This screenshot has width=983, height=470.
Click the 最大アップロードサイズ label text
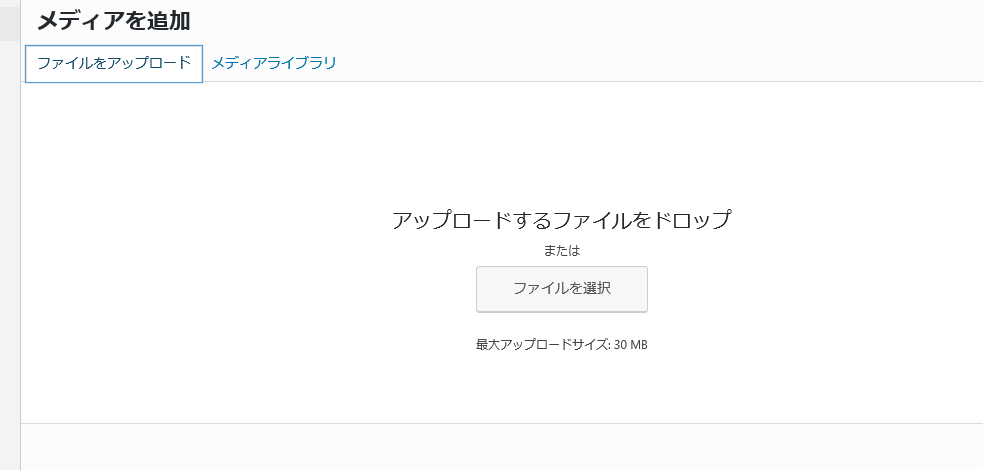tap(543, 345)
